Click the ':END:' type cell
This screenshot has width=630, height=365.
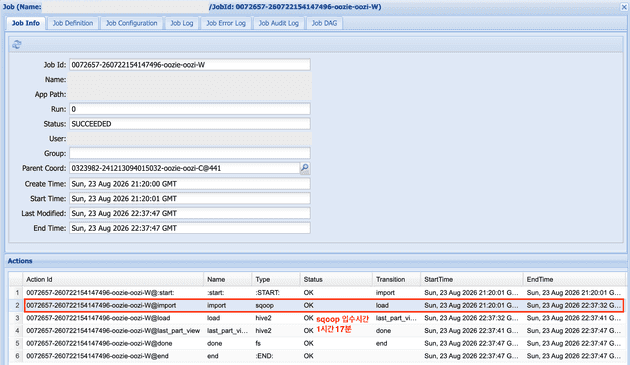tap(264, 356)
